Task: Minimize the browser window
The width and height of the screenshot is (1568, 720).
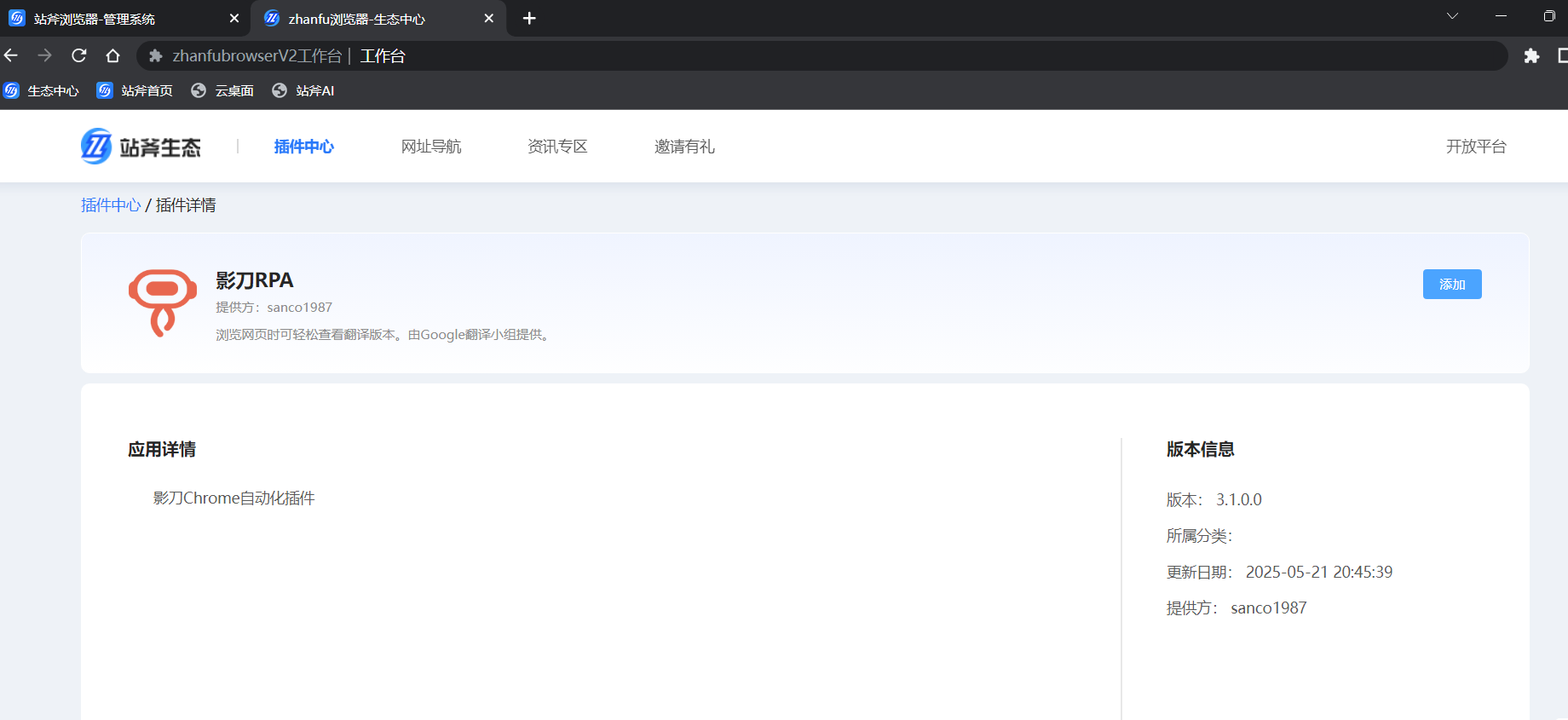Action: click(x=1501, y=16)
